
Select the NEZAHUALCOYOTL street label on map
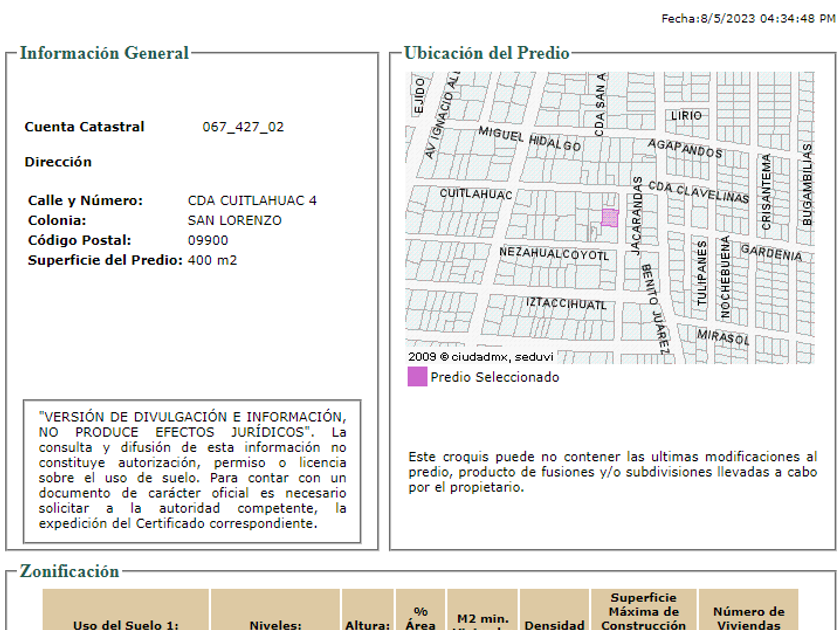(x=554, y=254)
